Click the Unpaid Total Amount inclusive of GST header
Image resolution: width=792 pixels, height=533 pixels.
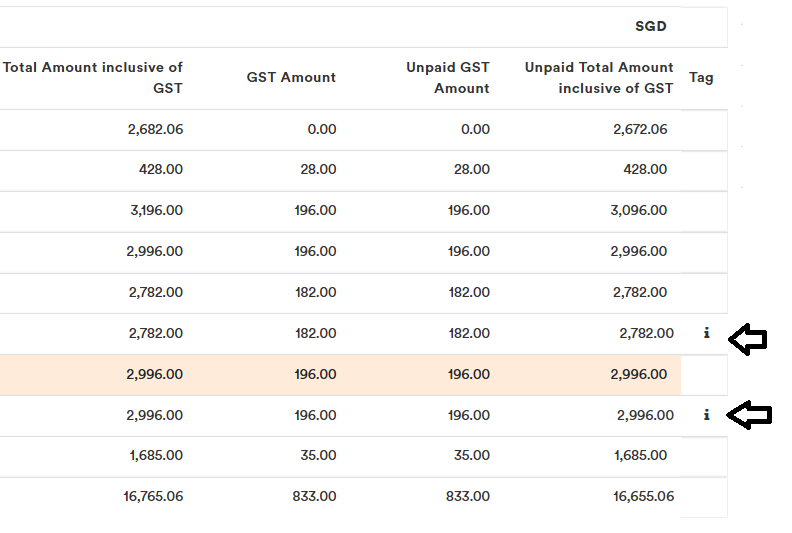598,78
